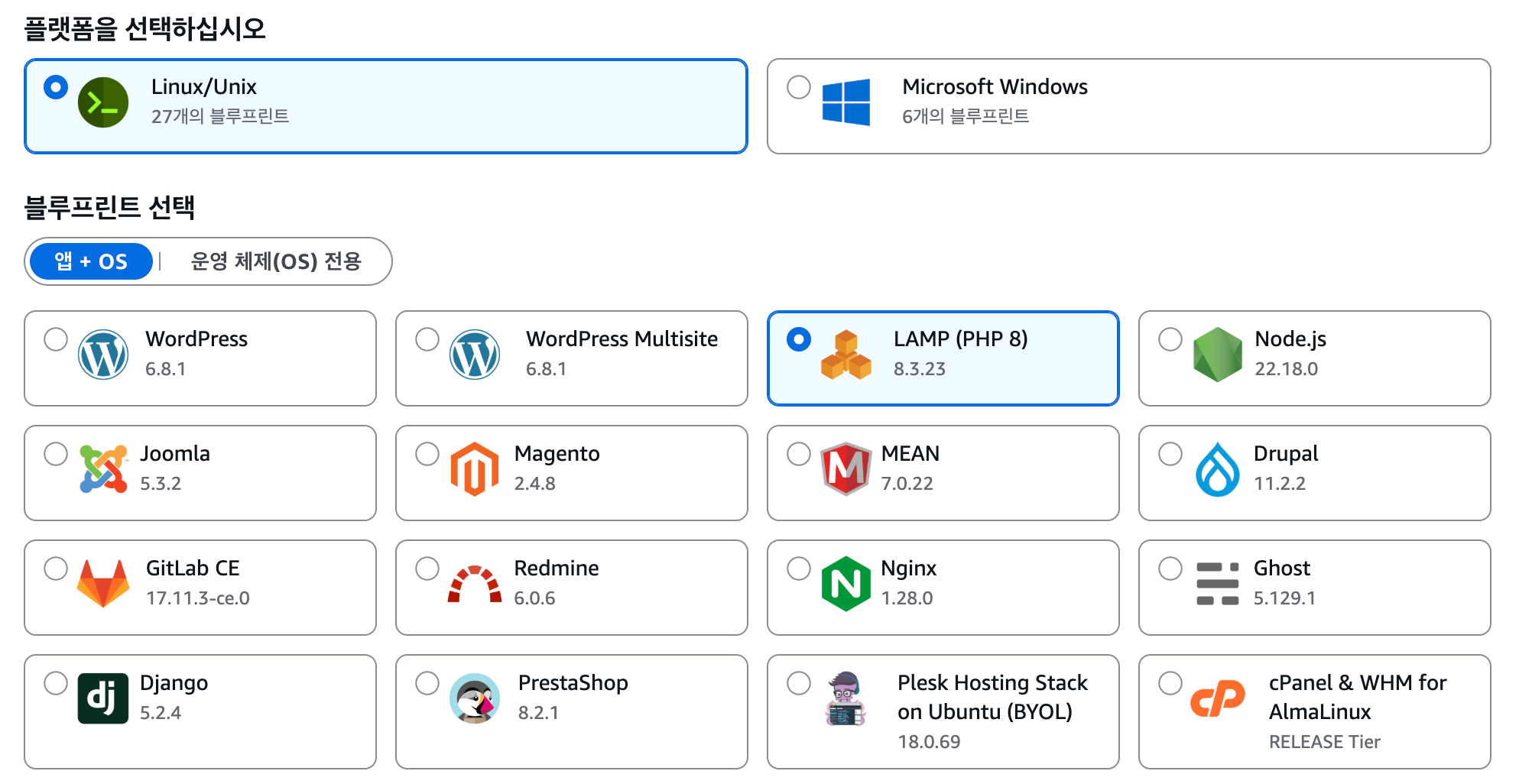The width and height of the screenshot is (1532, 784).
Task: Switch to the 앱 + OS tab
Action: coord(91,261)
